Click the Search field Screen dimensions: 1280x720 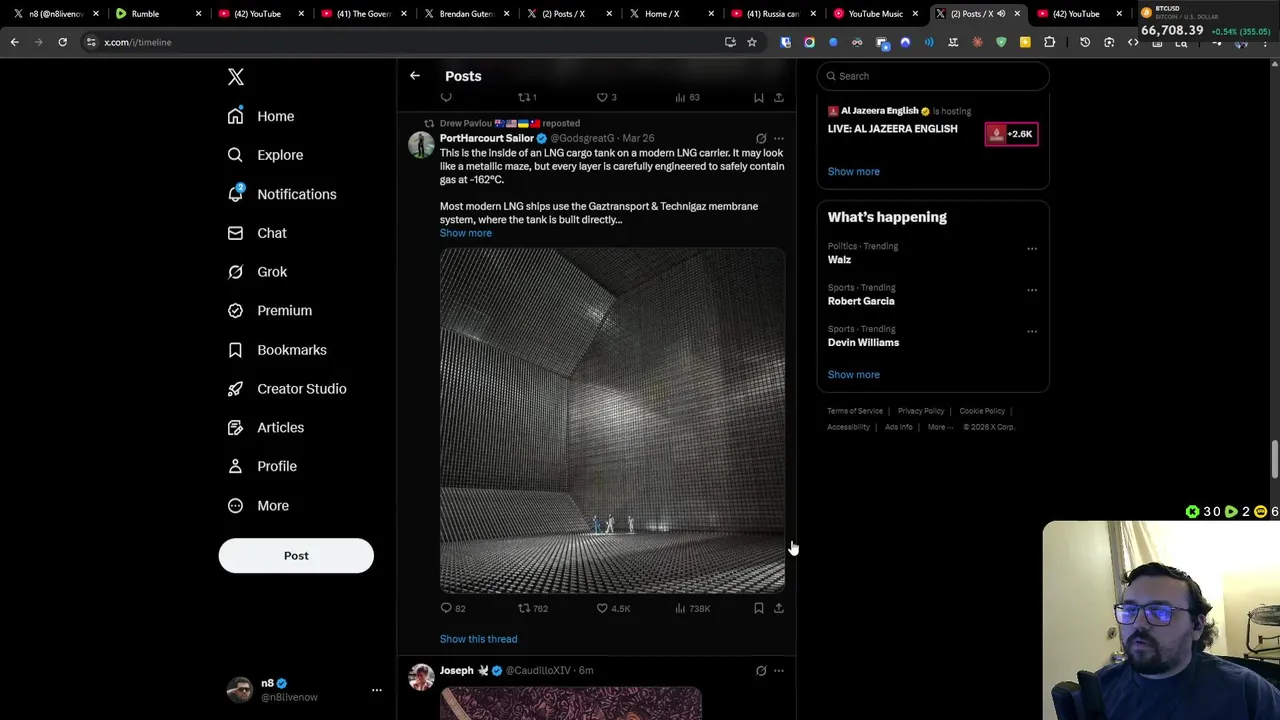[x=933, y=76]
